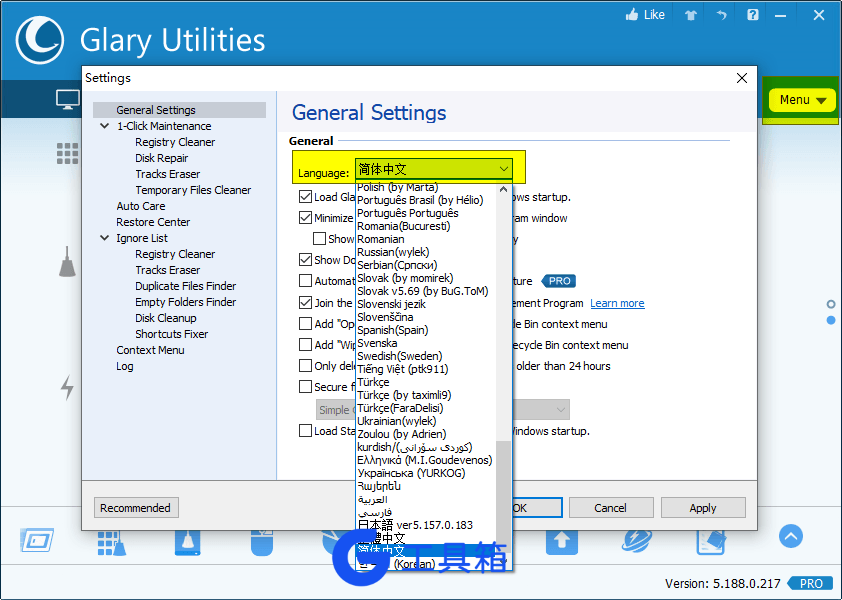This screenshot has height=600, width=842.
Task: Open the grayed Simple overwrite dropdown arrow
Action: point(561,410)
